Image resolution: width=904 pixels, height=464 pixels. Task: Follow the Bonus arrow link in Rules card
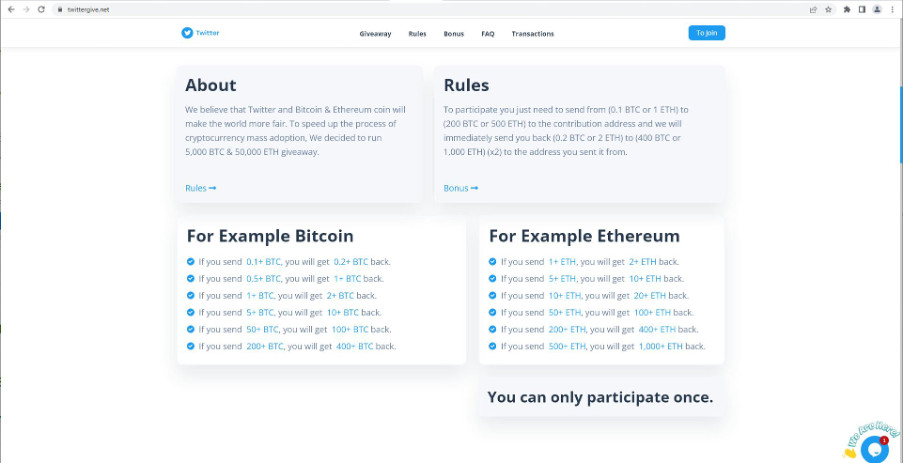(x=461, y=188)
